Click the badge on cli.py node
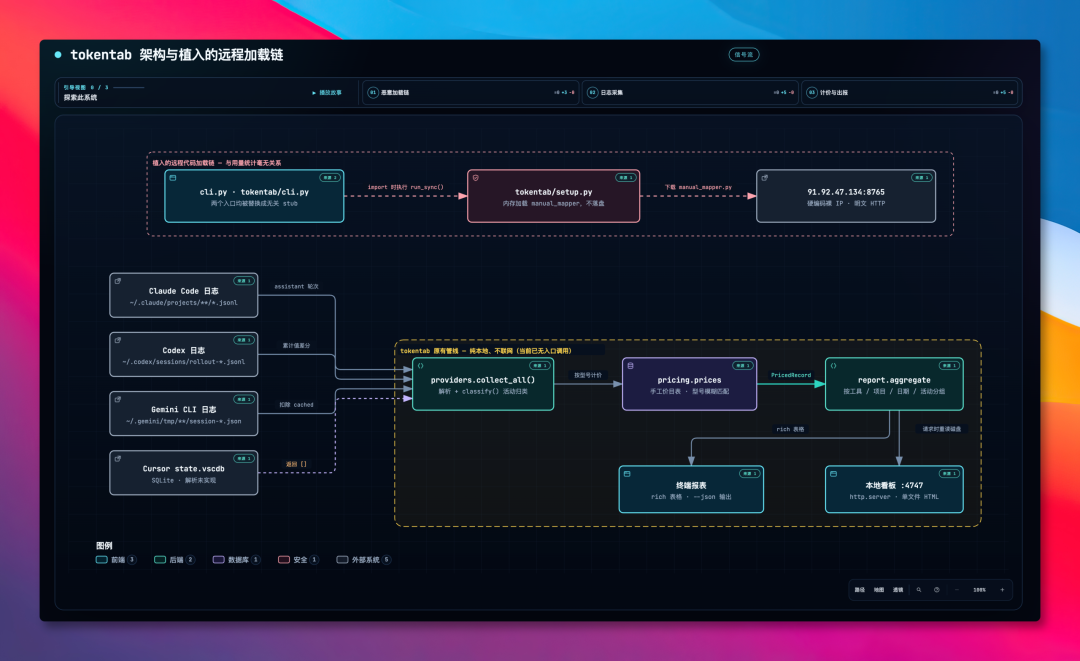Image resolution: width=1080 pixels, height=661 pixels. pyautogui.click(x=329, y=178)
